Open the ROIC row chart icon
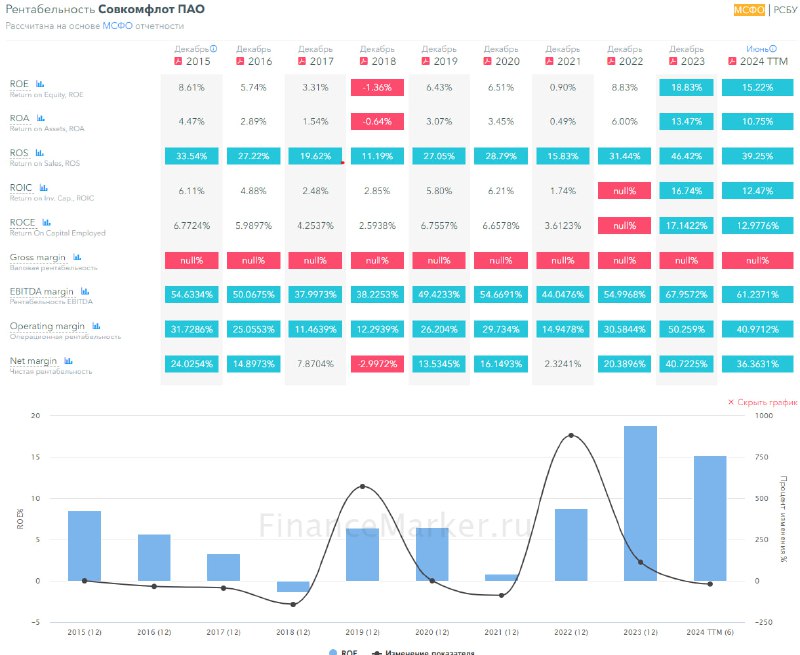The width and height of the screenshot is (800, 655). tap(43, 188)
